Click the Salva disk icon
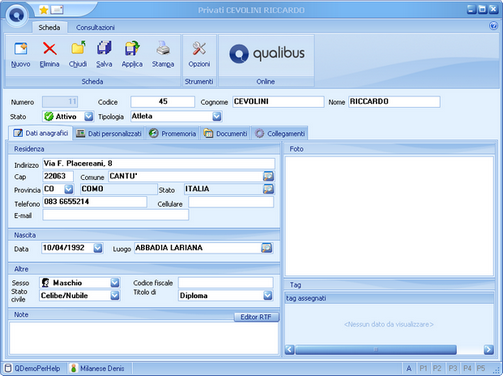The width and height of the screenshot is (503, 376). (104, 48)
